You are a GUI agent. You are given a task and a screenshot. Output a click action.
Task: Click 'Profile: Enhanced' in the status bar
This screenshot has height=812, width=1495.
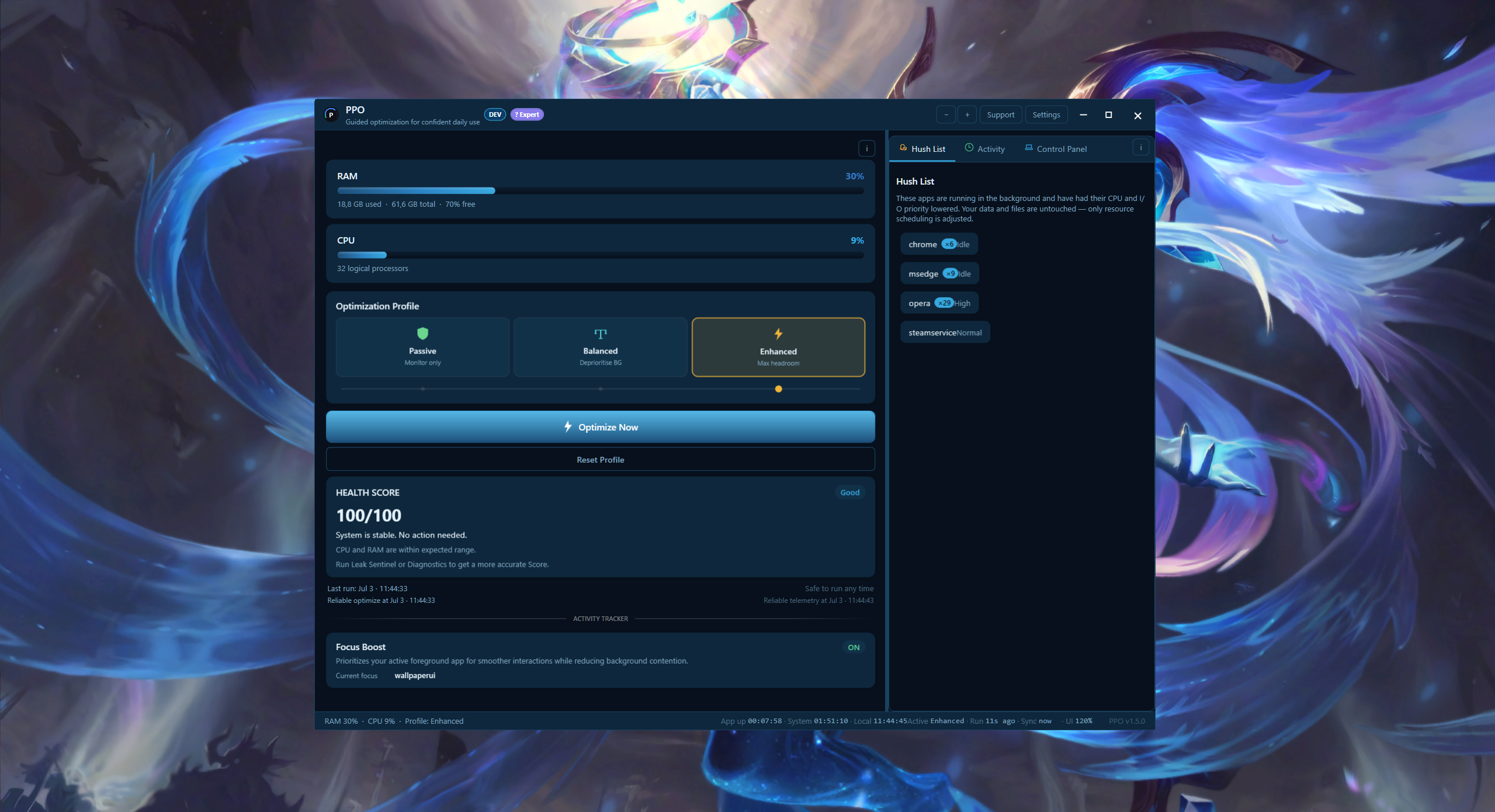(434, 721)
